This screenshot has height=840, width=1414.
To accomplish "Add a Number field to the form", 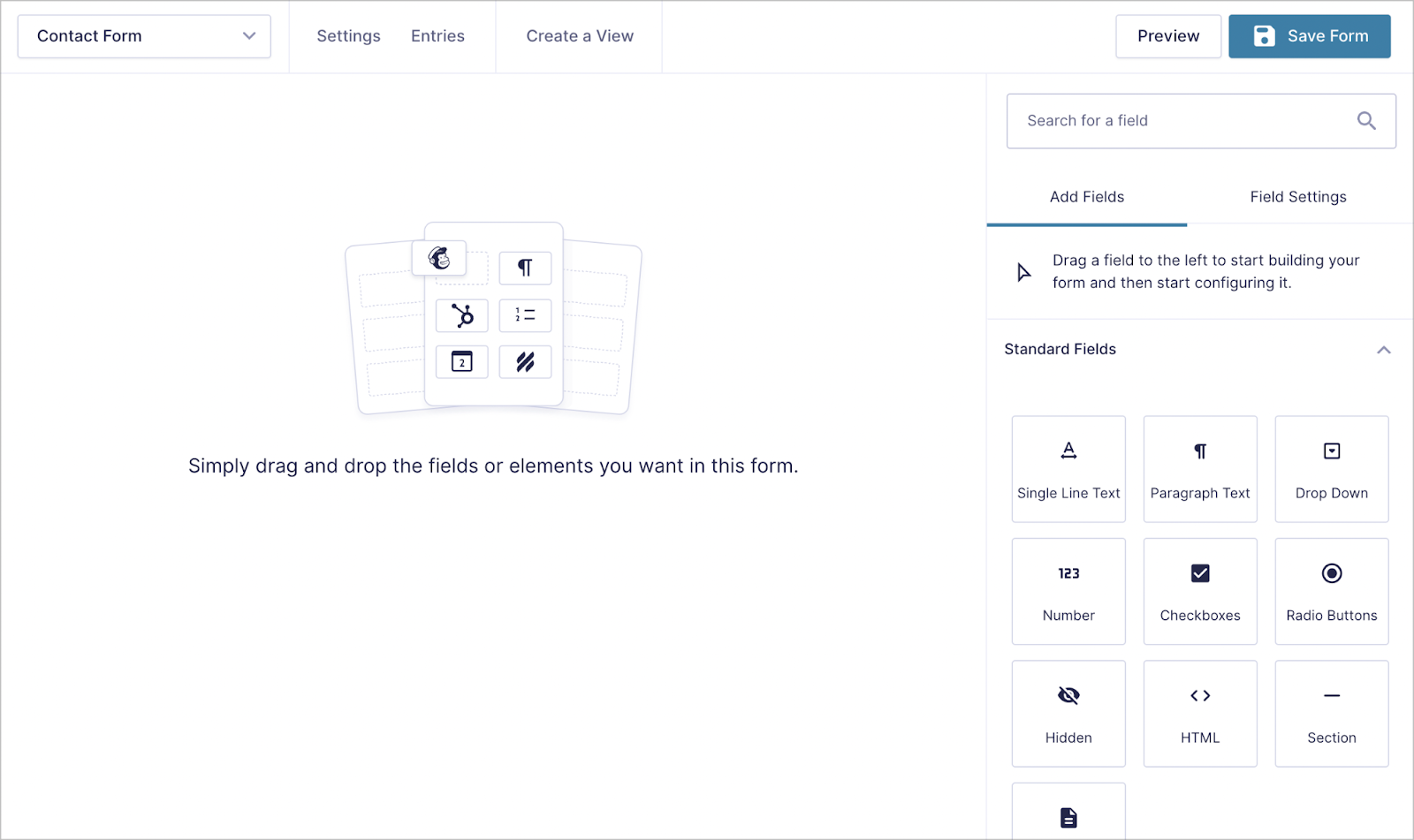I will (1068, 591).
